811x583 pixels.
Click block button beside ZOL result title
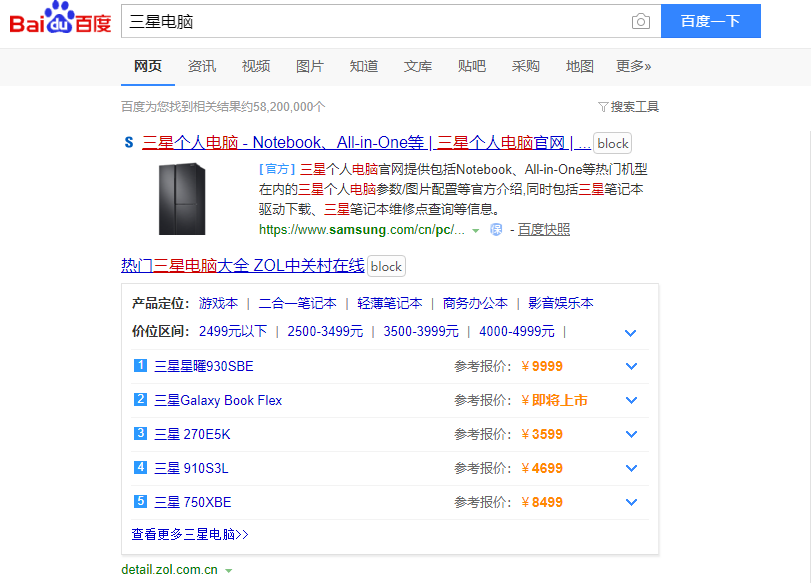(x=386, y=266)
